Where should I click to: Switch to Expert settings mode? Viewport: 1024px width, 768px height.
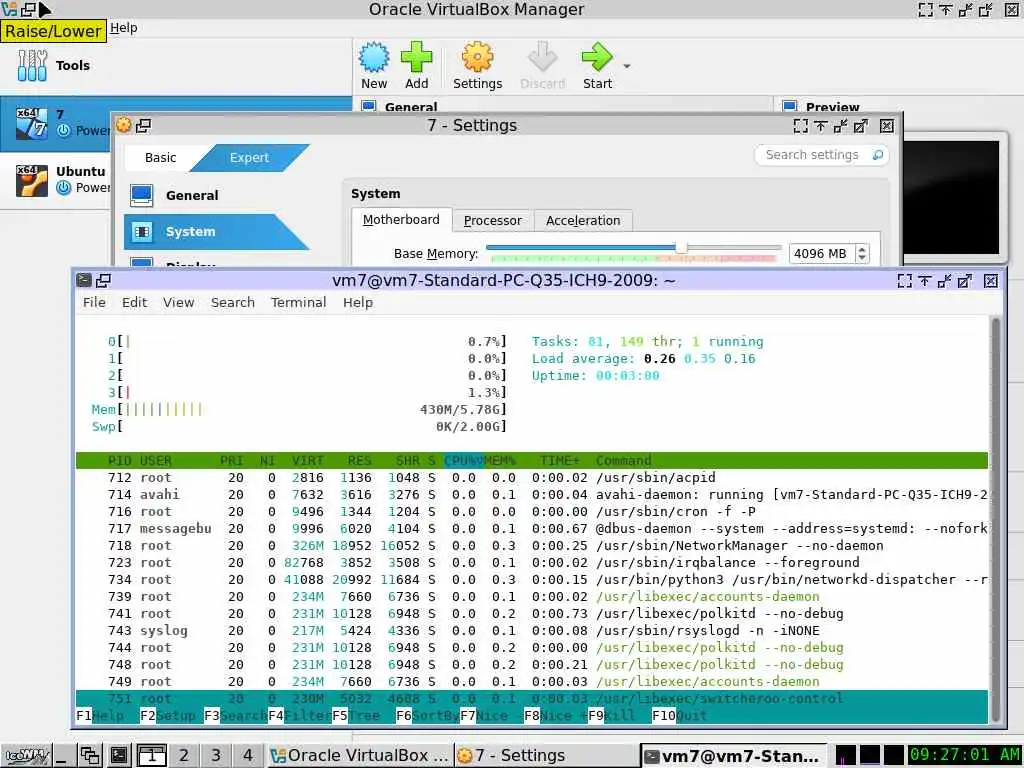click(249, 157)
